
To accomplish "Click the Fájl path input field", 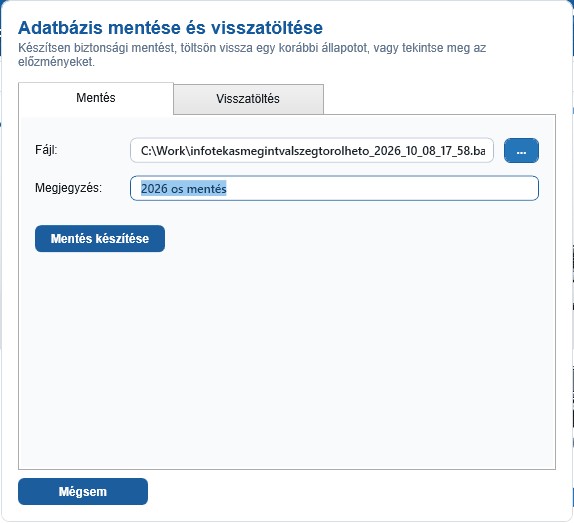I will pyautogui.click(x=312, y=150).
